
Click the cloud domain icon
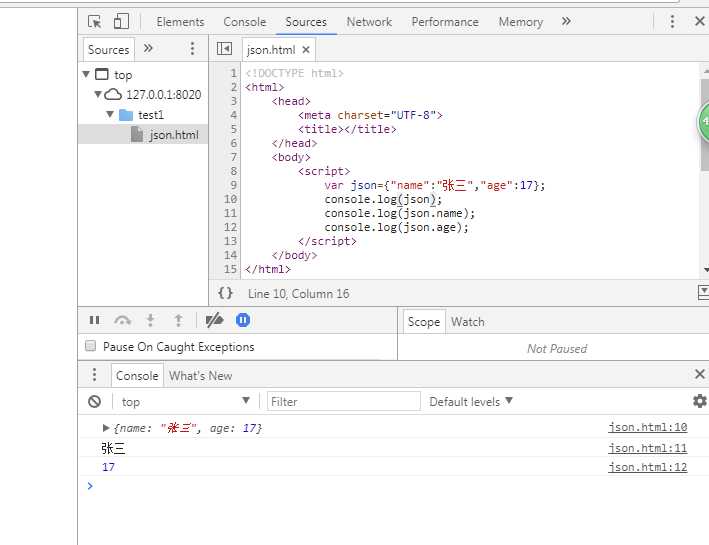coord(113,94)
